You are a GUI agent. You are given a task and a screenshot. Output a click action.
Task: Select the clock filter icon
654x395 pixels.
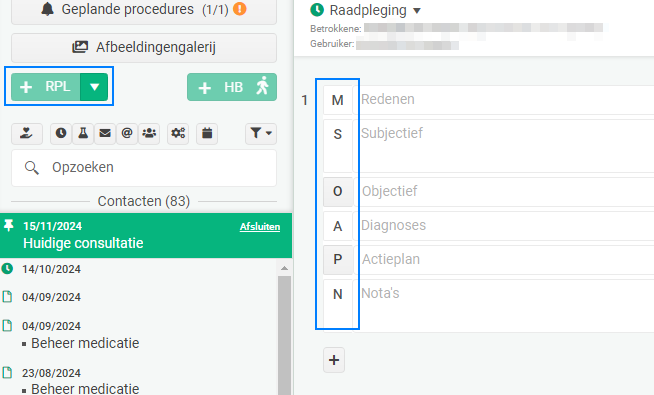61,133
